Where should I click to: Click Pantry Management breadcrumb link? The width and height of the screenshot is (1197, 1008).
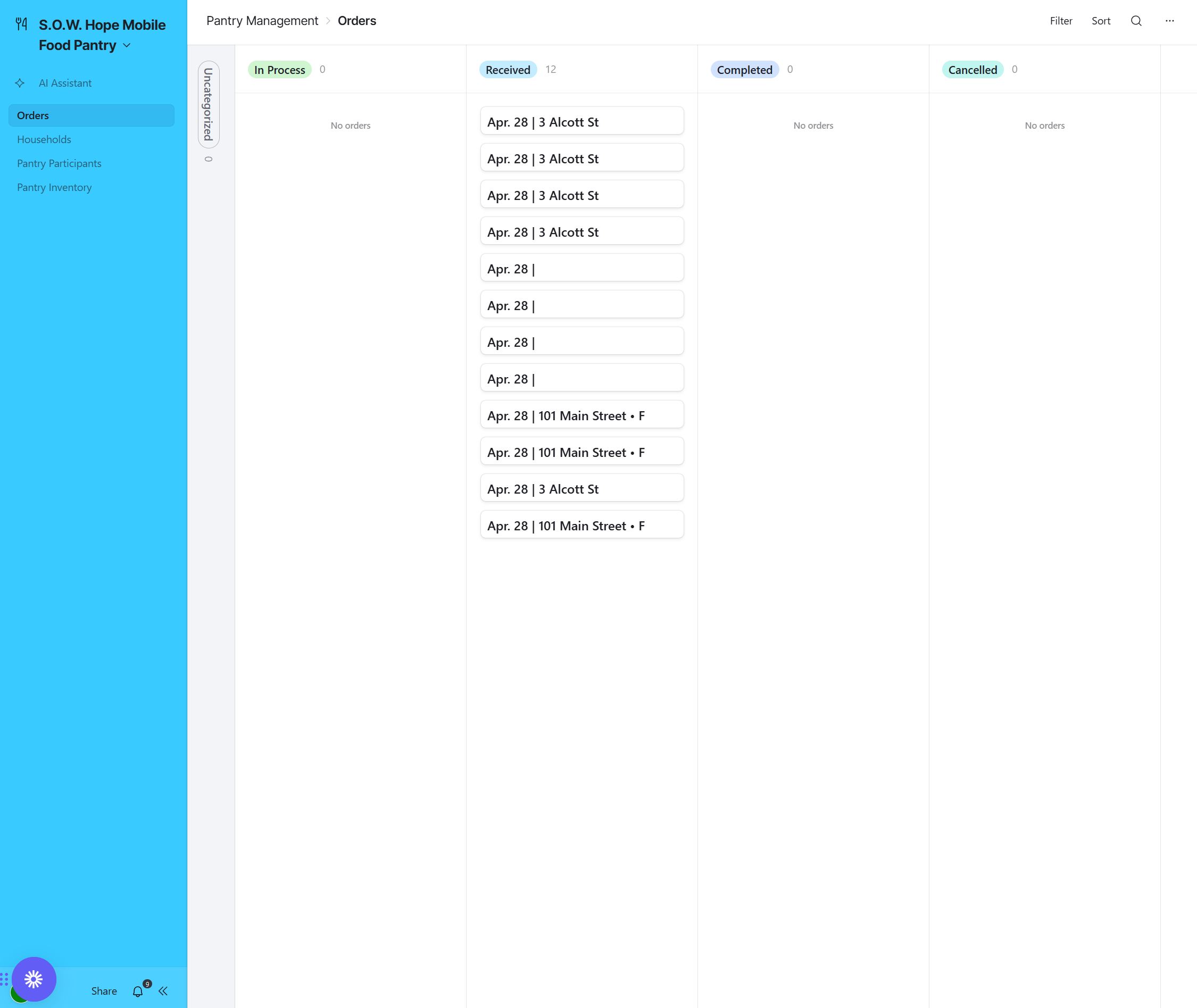pos(262,21)
